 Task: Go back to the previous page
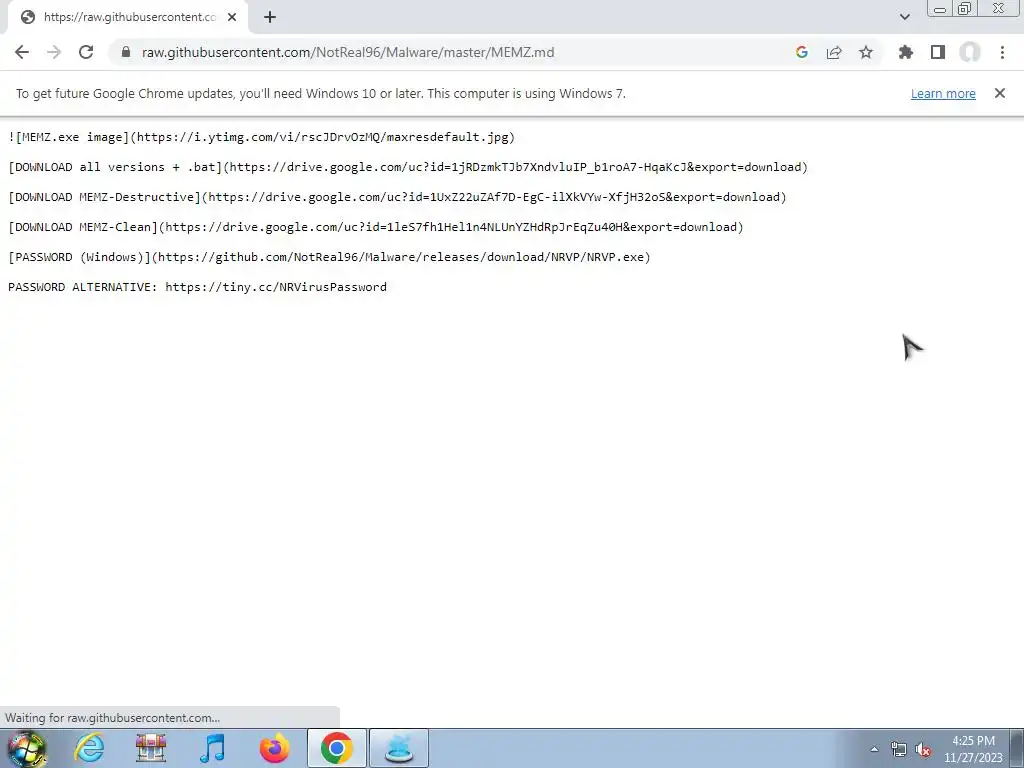tap(22, 52)
